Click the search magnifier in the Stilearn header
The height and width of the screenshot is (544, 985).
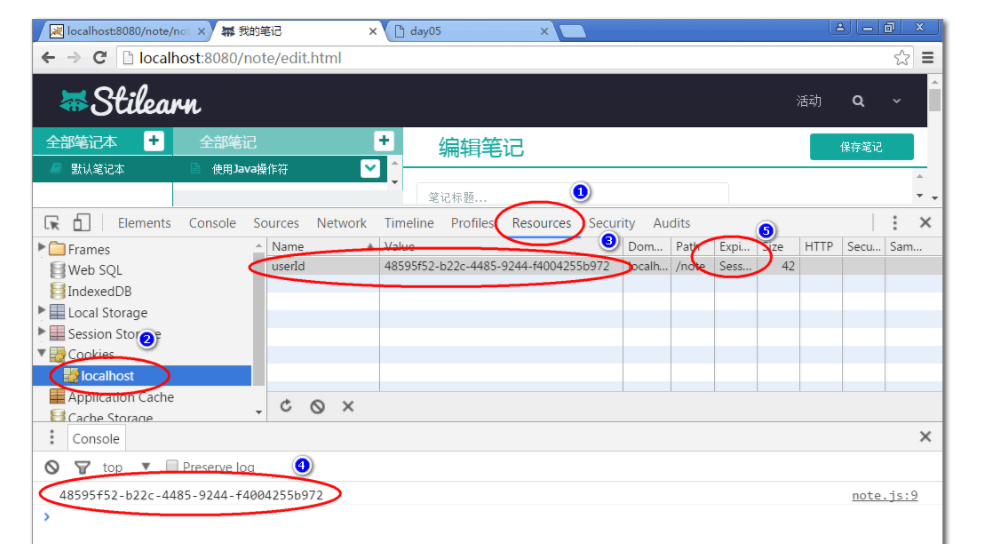click(x=858, y=101)
